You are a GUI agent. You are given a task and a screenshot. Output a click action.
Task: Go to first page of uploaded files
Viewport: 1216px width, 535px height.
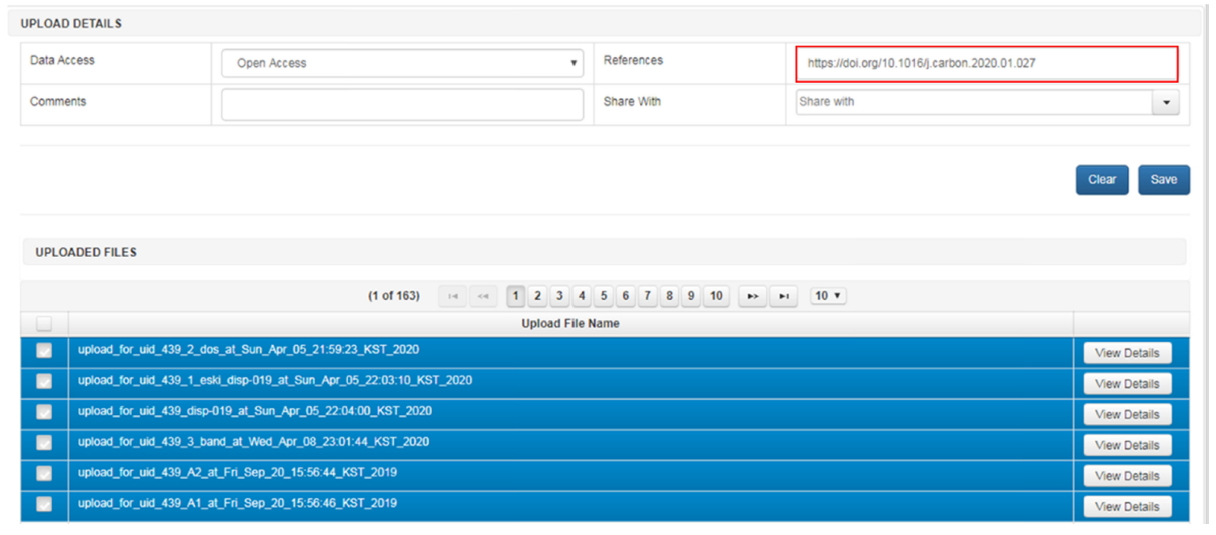coord(454,296)
